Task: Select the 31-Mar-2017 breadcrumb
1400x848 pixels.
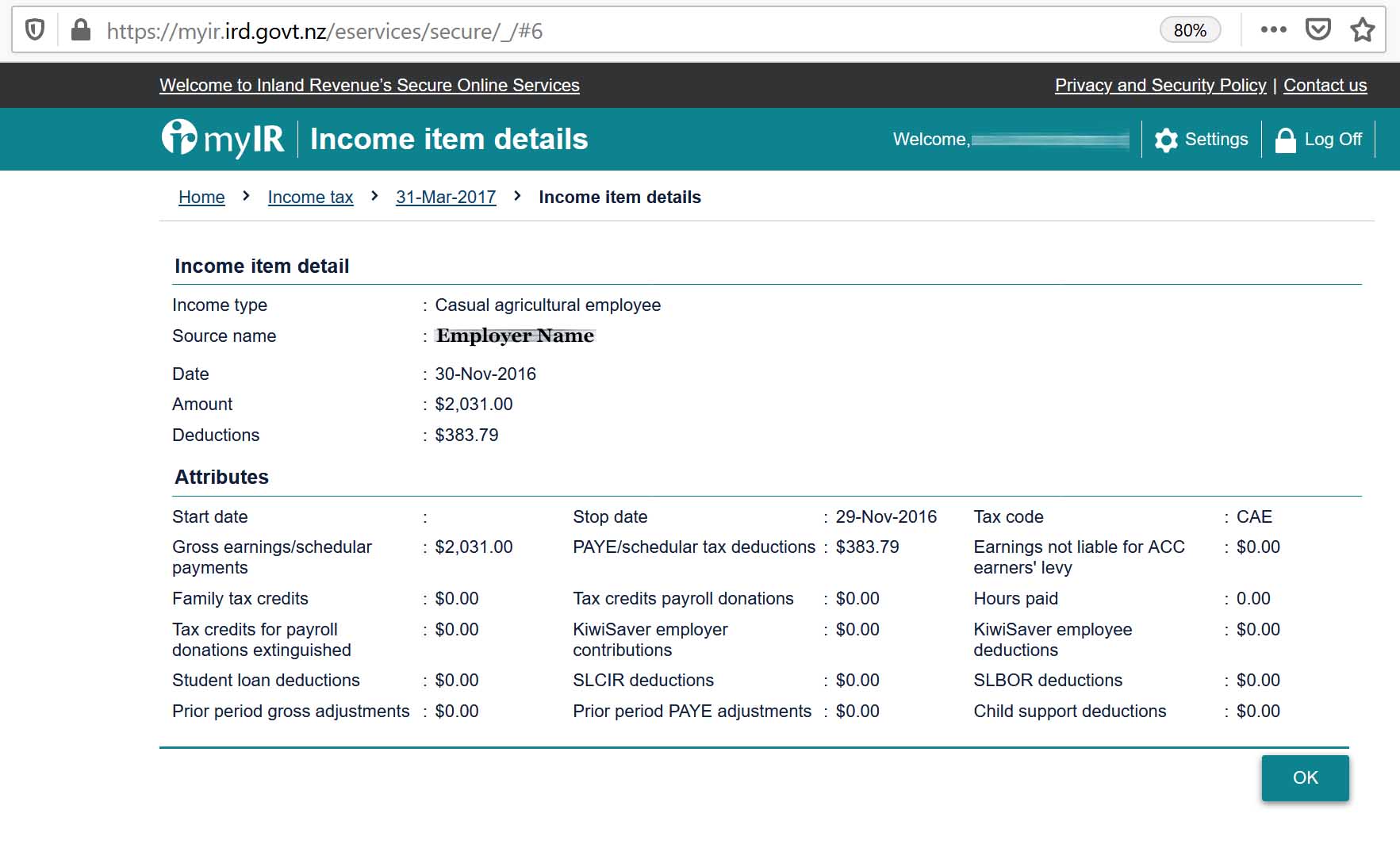Action: coord(446,197)
